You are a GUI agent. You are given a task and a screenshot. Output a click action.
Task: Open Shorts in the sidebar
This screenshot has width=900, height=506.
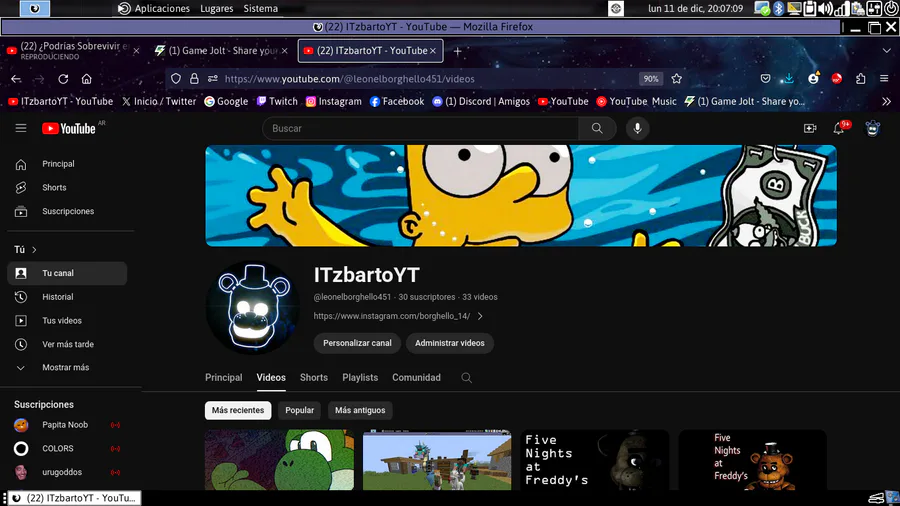coord(67,188)
